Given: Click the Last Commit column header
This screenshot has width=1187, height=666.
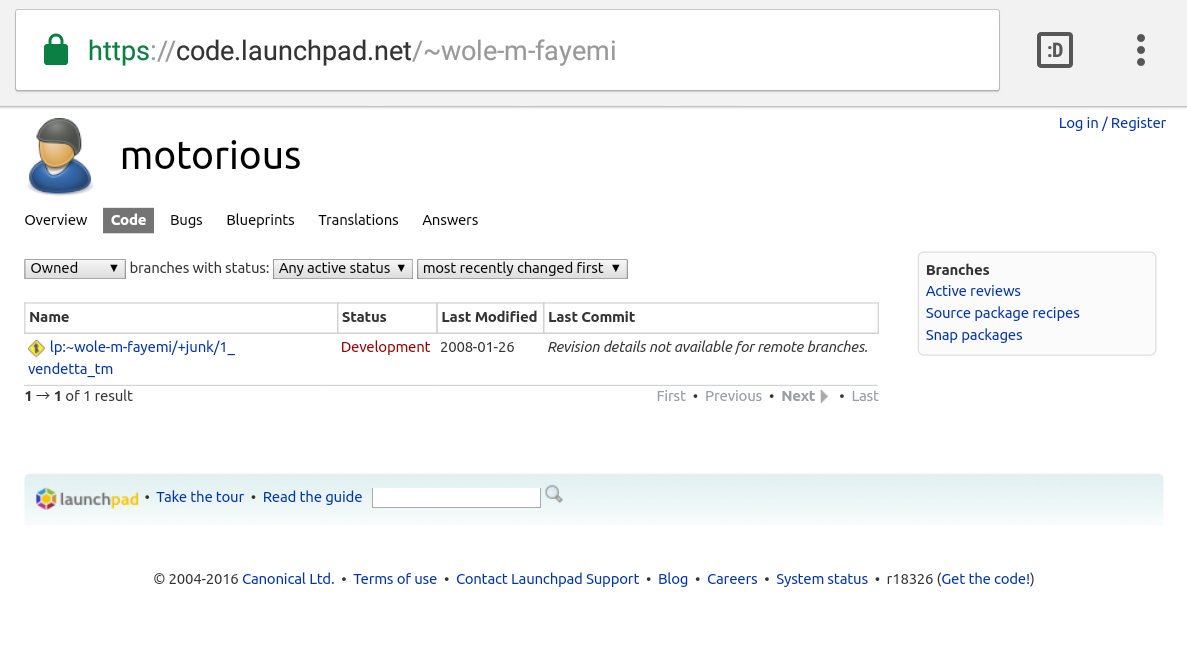Looking at the screenshot, I should [710, 318].
